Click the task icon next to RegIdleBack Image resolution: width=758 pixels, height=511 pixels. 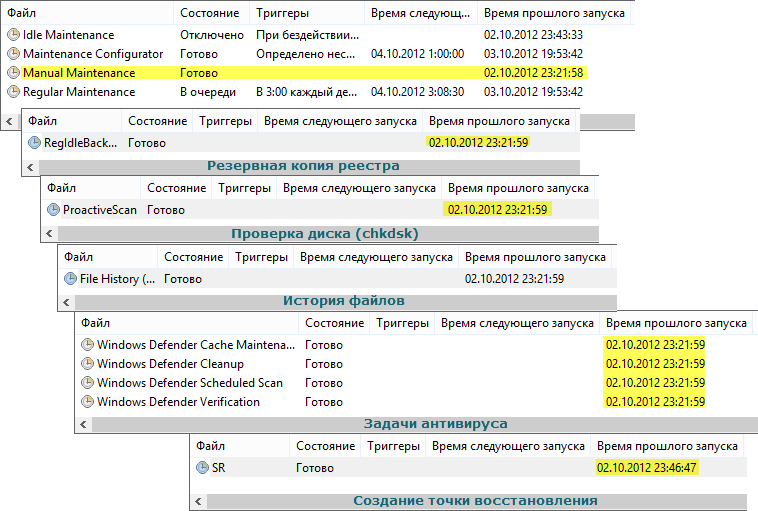pos(34,143)
